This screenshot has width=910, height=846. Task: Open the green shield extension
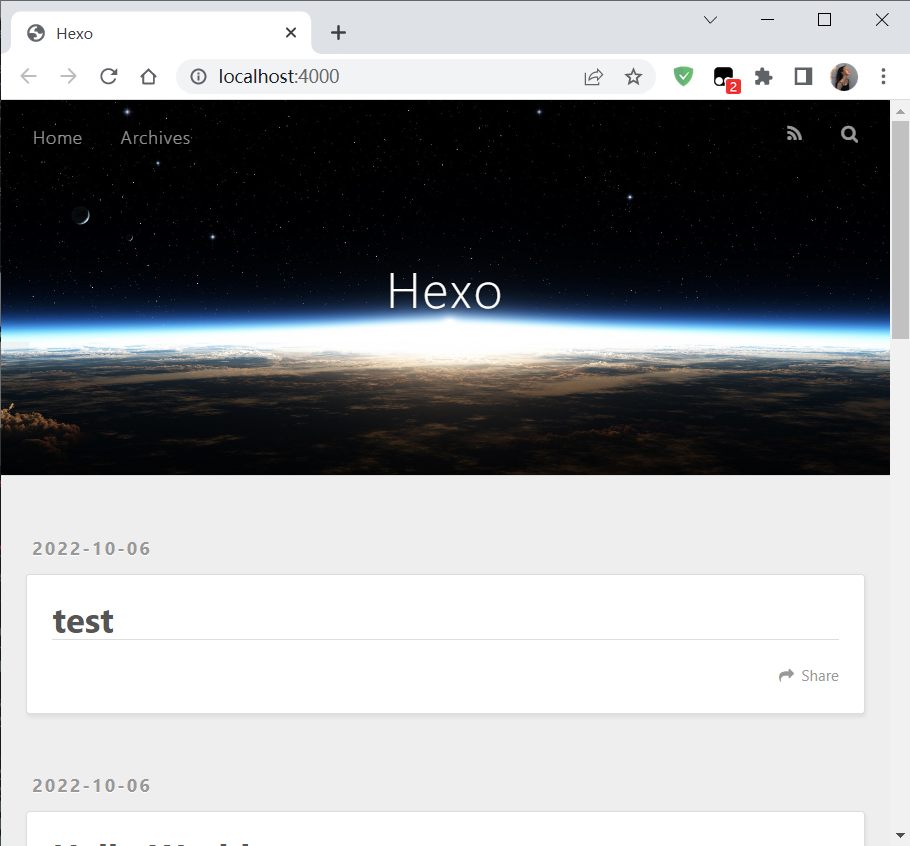tap(683, 76)
